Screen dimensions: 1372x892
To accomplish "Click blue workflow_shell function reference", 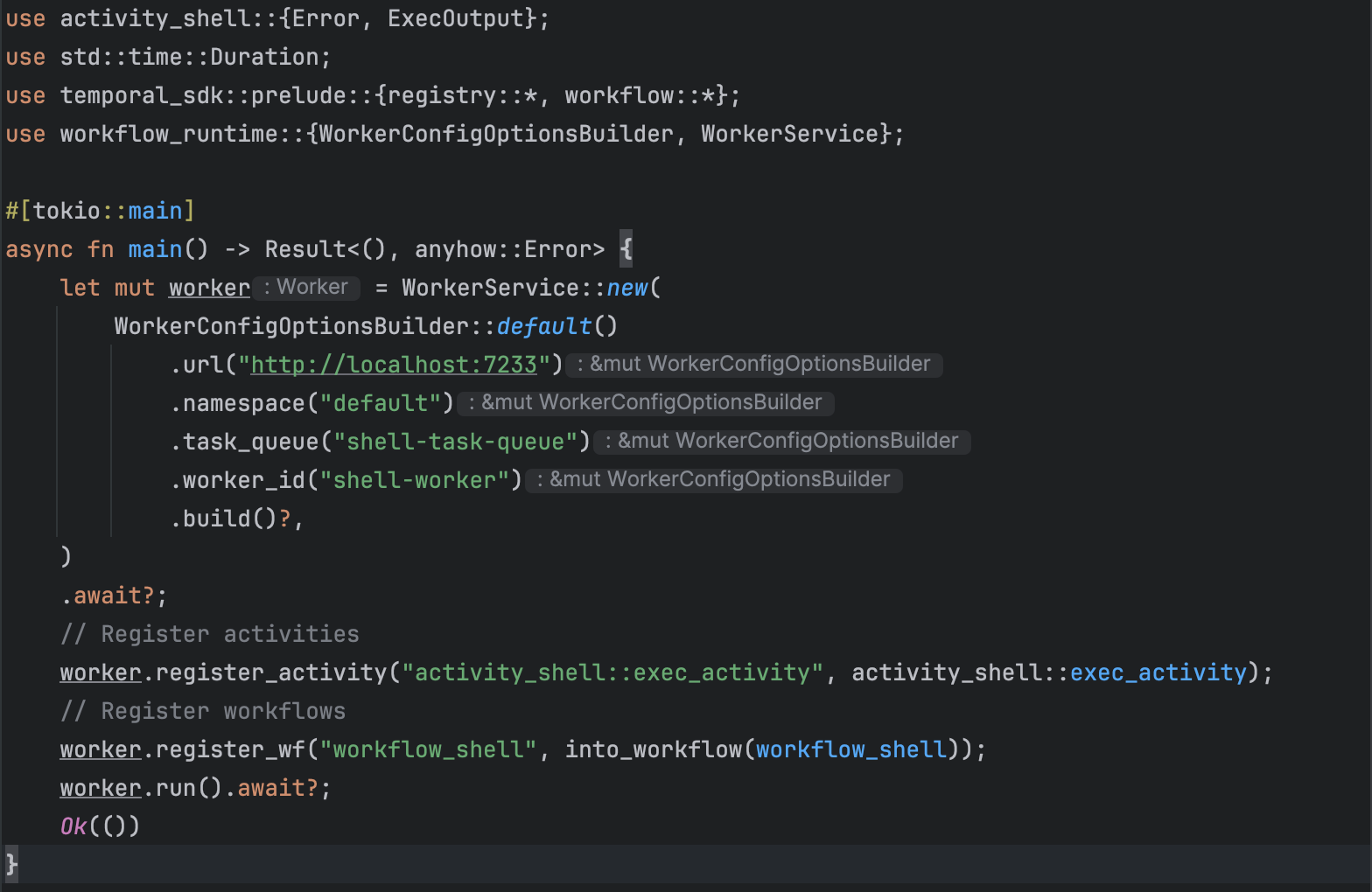I will (851, 749).
